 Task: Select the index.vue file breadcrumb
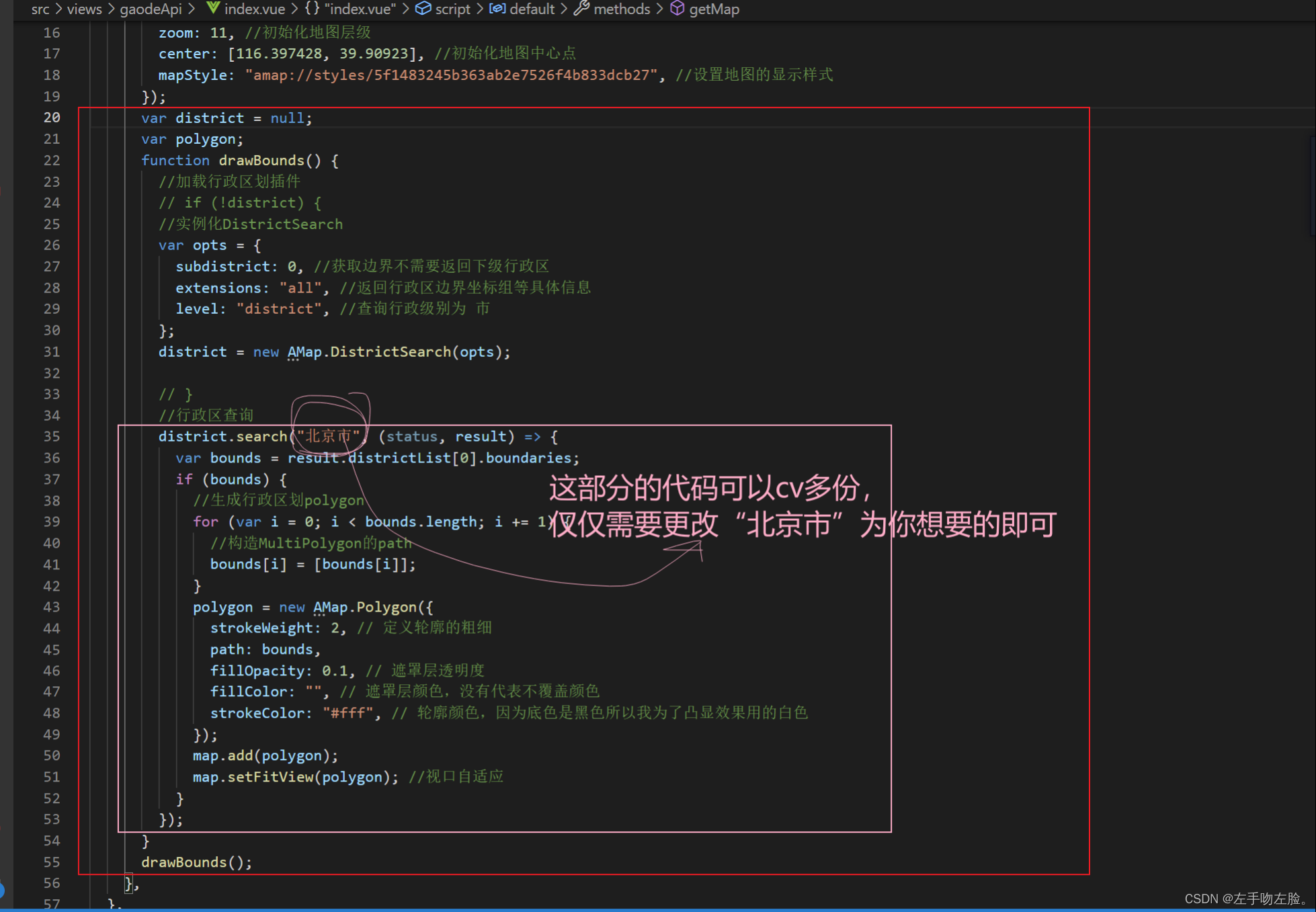[255, 9]
